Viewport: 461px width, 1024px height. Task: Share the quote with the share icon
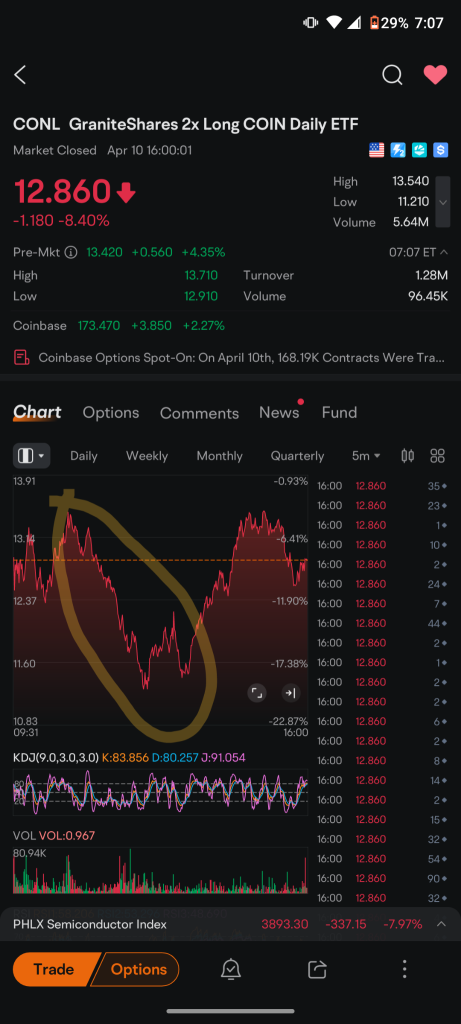point(317,969)
